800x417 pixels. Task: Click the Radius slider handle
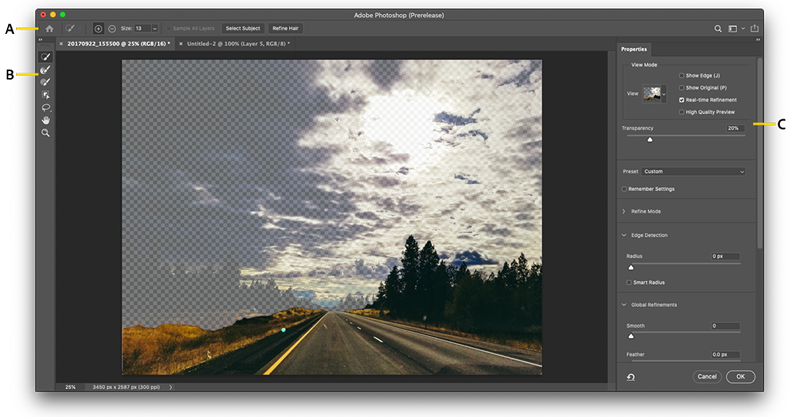click(631, 267)
